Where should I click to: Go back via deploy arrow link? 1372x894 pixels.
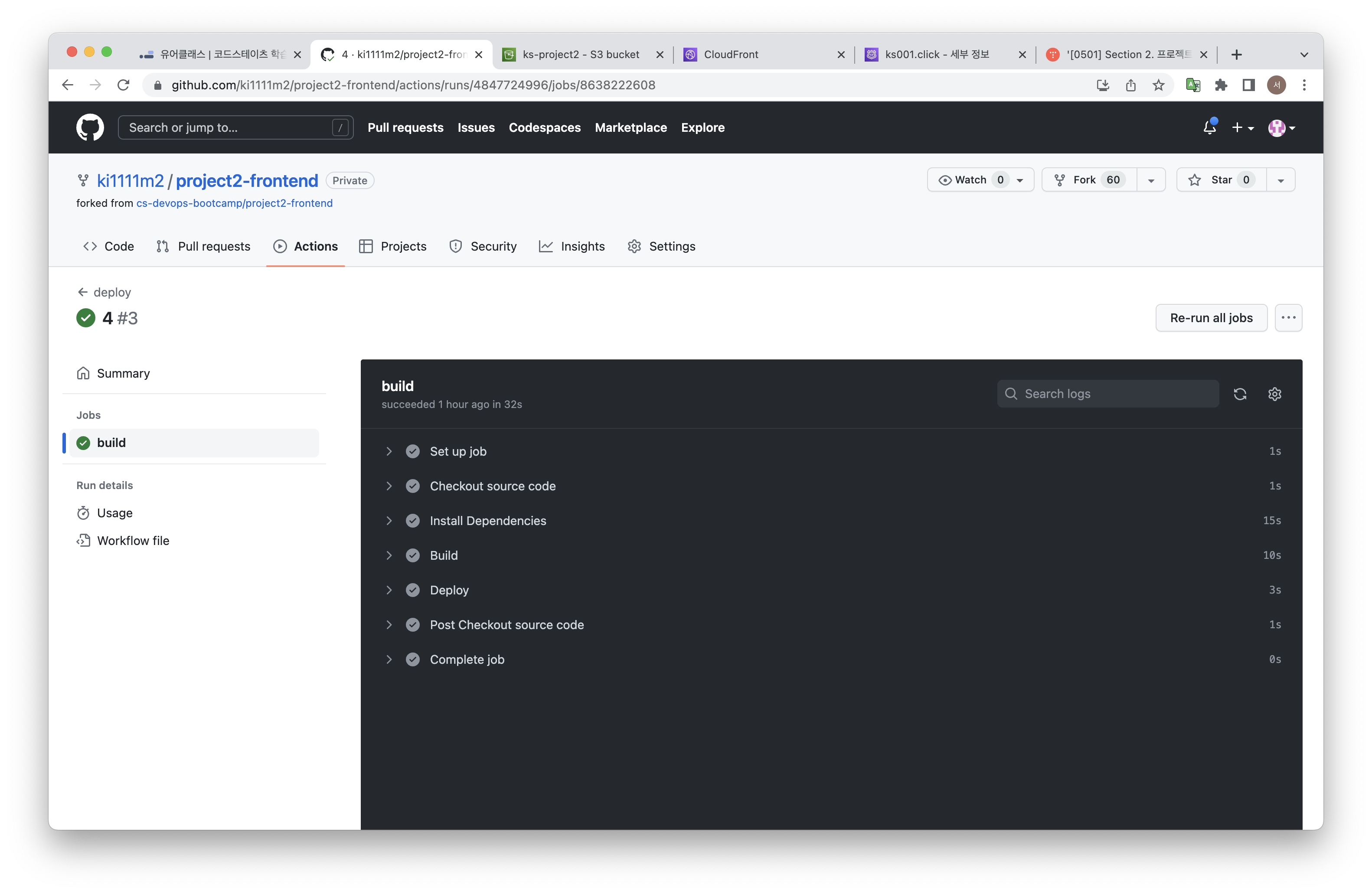click(x=105, y=292)
